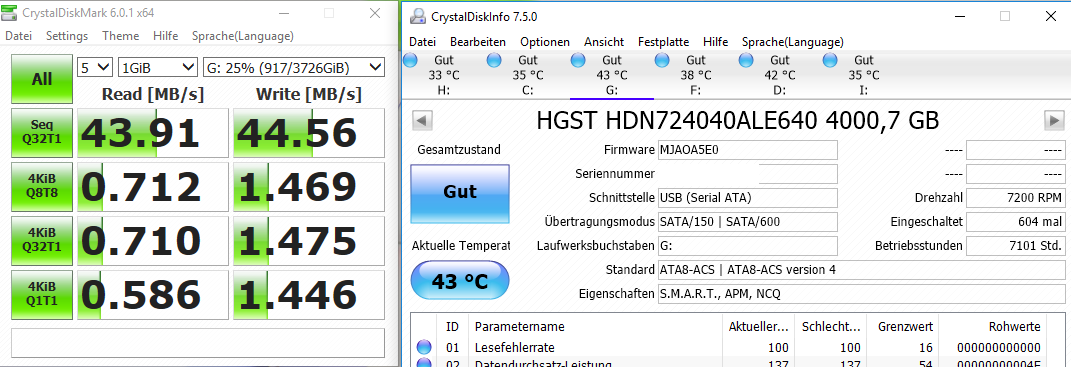The width and height of the screenshot is (1071, 367).
Task: Start the Seq Q32T1 test
Action: point(42,133)
